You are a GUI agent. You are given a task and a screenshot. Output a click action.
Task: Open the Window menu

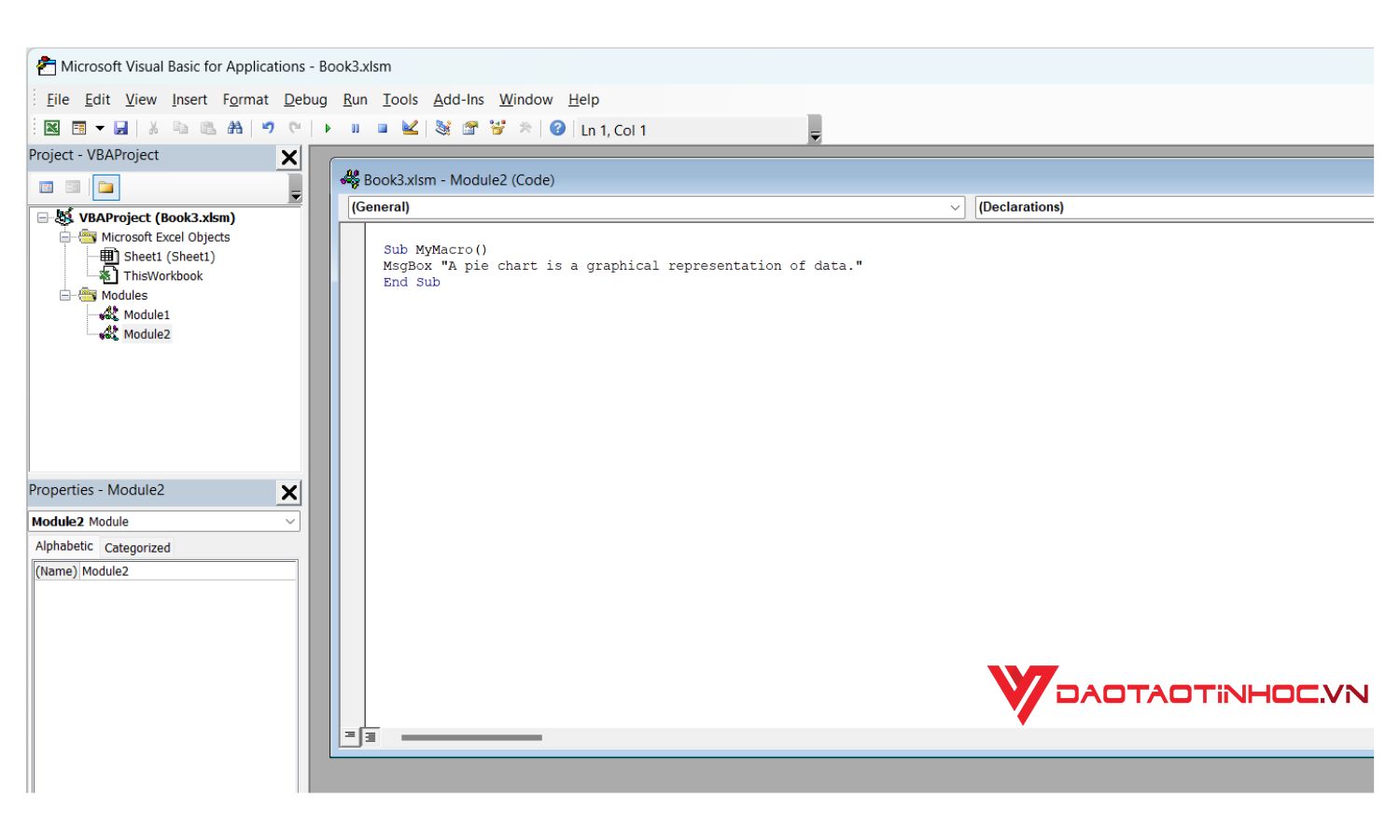tap(525, 99)
